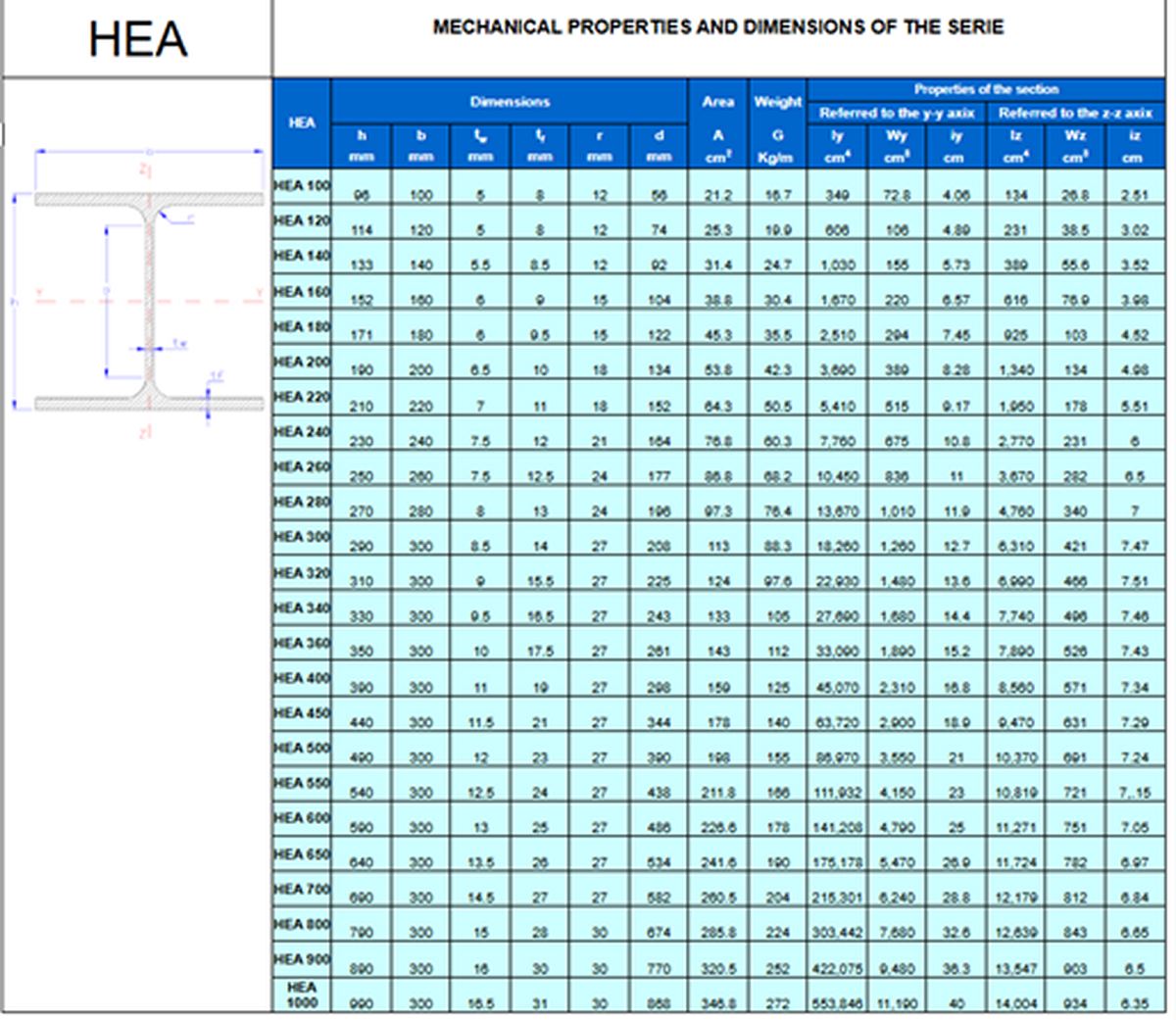Select the Wz cm3 column header
Viewport: 1176px width, 1020px height.
1075,146
